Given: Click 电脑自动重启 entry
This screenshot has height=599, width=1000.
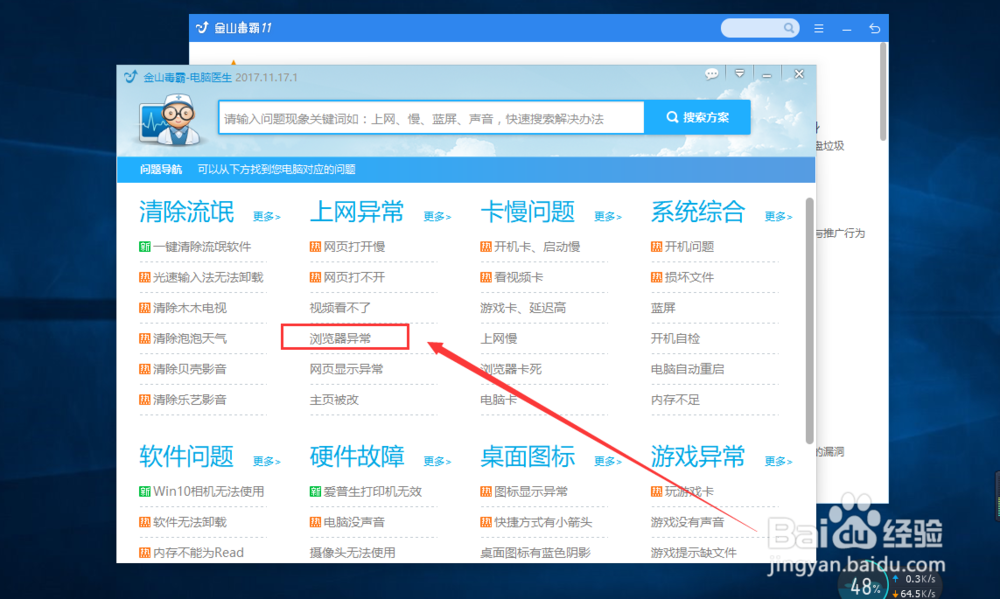Looking at the screenshot, I should point(688,369).
